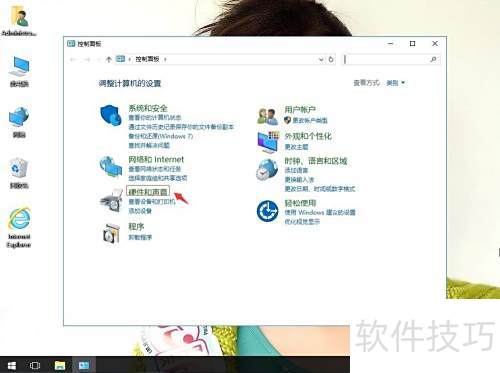Viewport: 500px width, 373px height.
Task: Open the Ease of Access blue circle icon
Action: (x=267, y=211)
